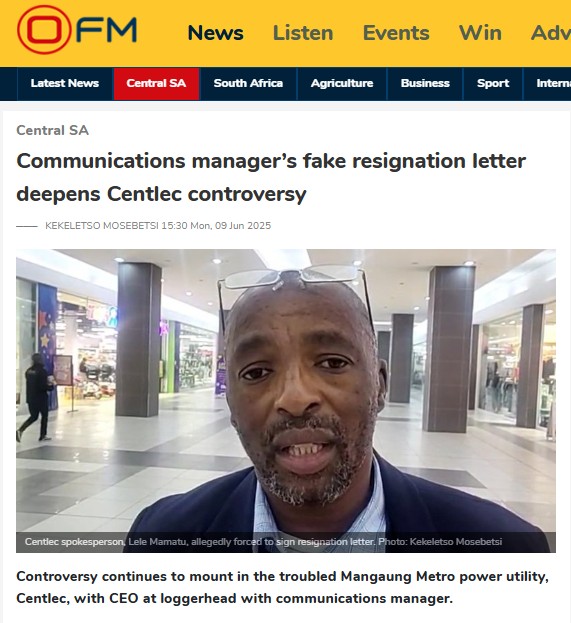Click the OFM logo
Viewport: 571px width, 623px height.
(x=77, y=30)
